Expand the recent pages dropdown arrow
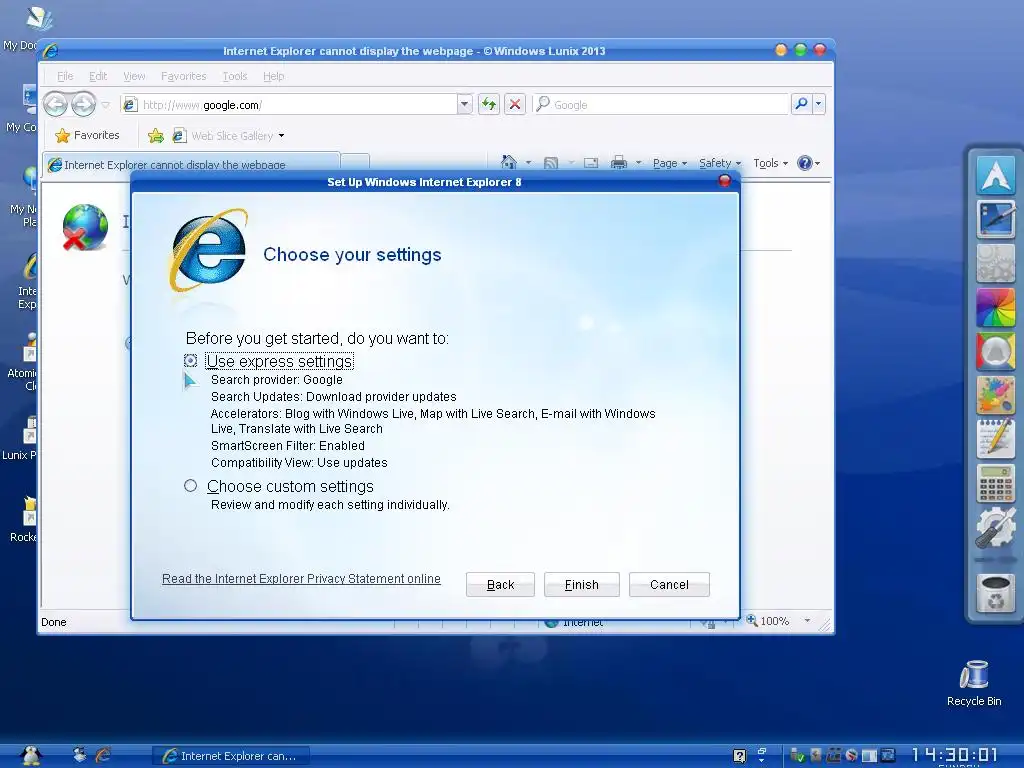 click(x=106, y=104)
